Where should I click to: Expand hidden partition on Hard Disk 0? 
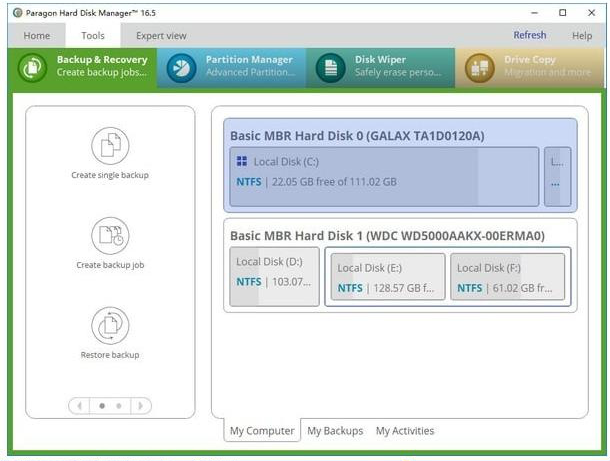point(557,177)
